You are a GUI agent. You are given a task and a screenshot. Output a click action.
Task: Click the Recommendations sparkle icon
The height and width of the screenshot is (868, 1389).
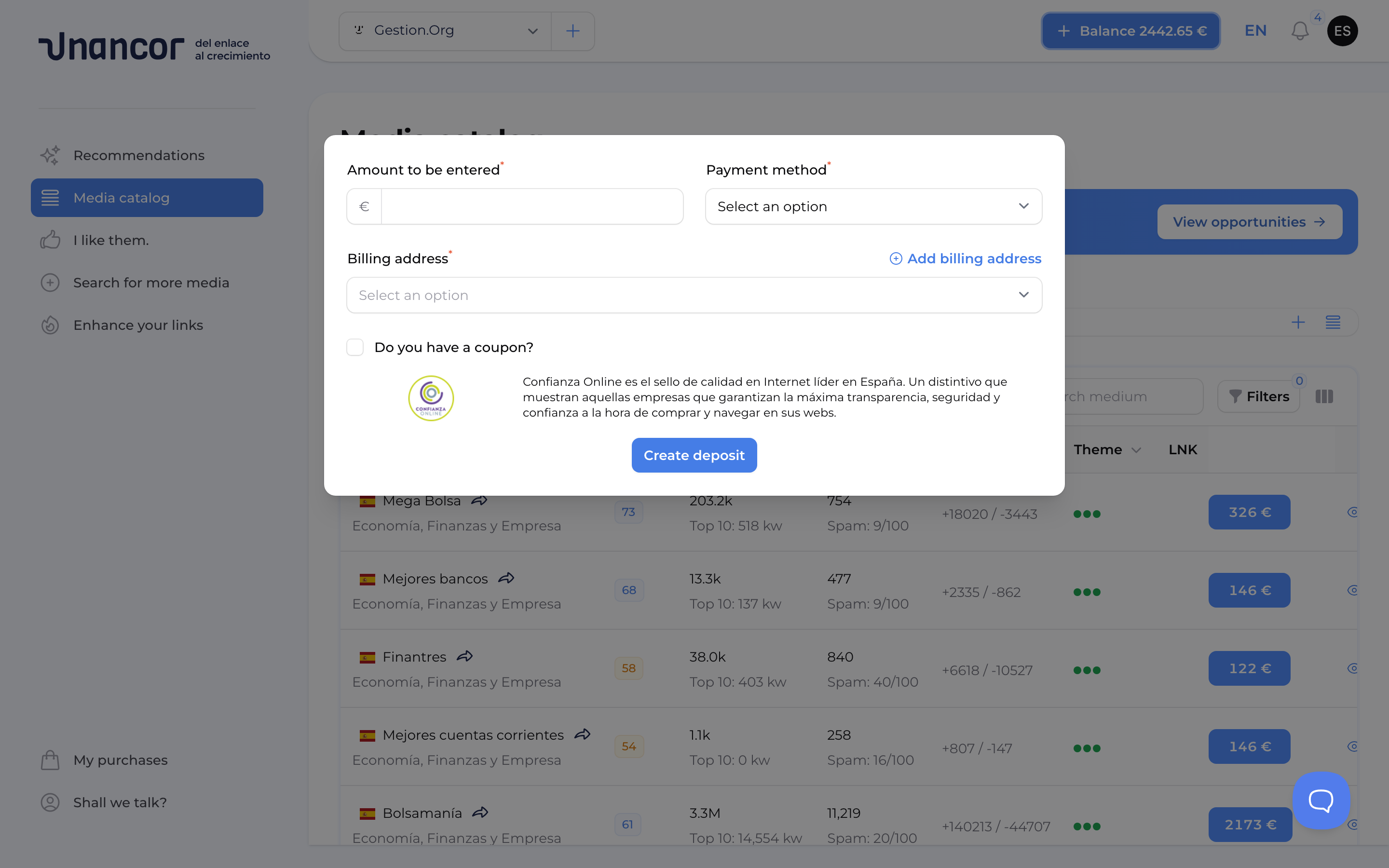click(x=50, y=155)
